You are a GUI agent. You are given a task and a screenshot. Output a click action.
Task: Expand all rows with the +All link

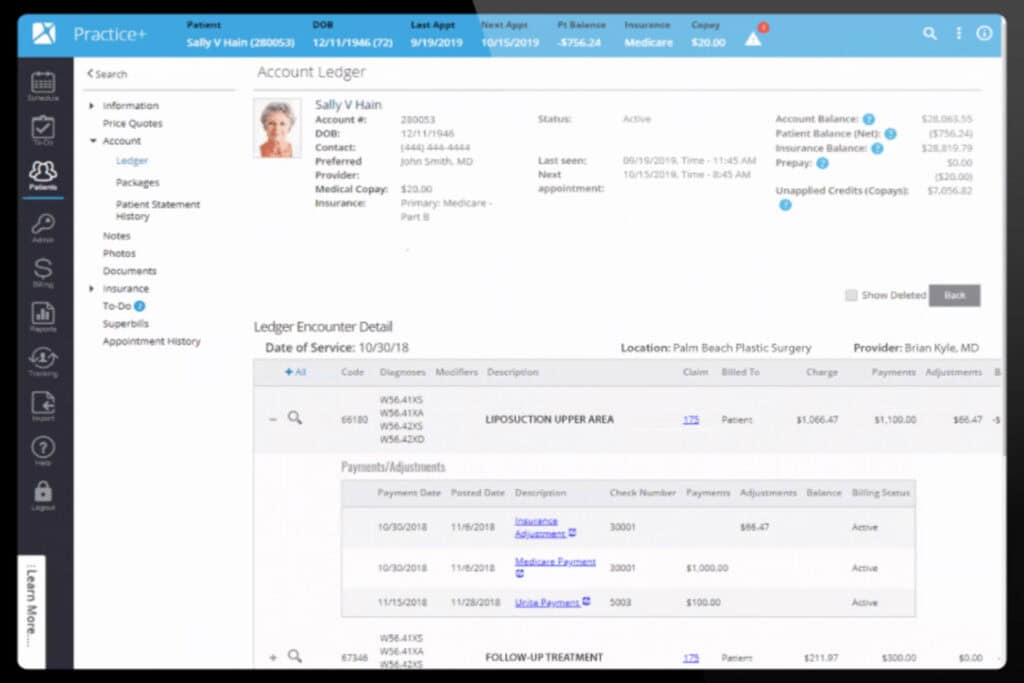(295, 372)
